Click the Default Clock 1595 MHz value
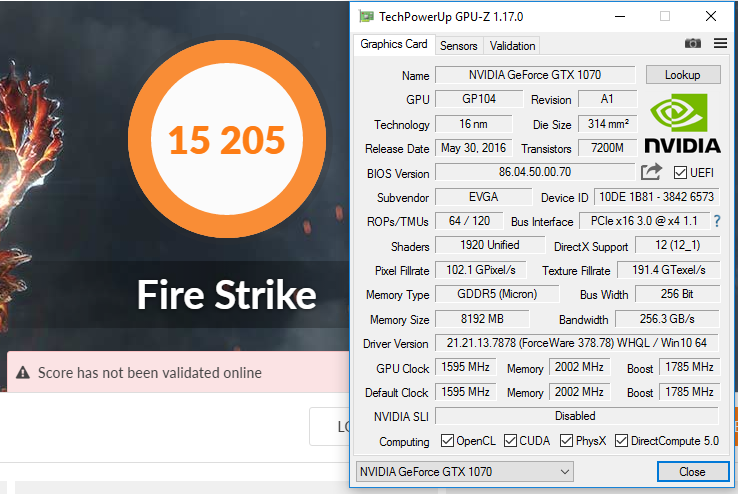 tap(465, 391)
